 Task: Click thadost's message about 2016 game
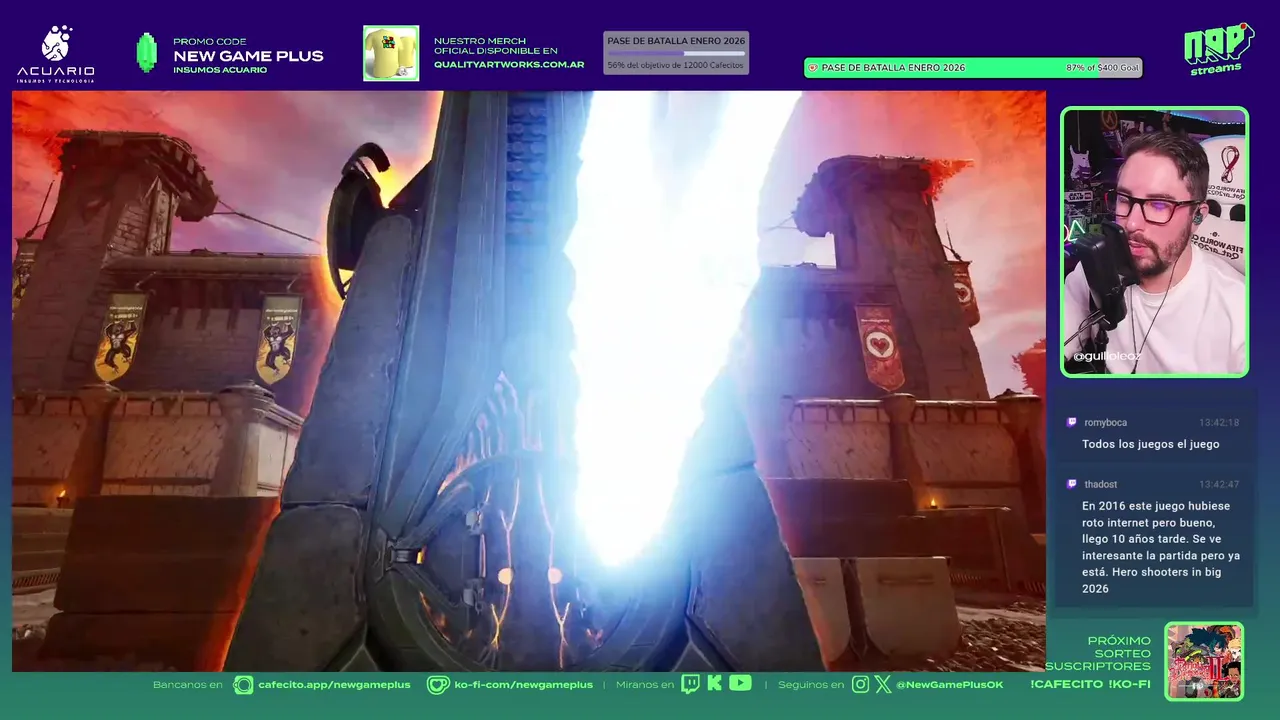(x=1161, y=547)
